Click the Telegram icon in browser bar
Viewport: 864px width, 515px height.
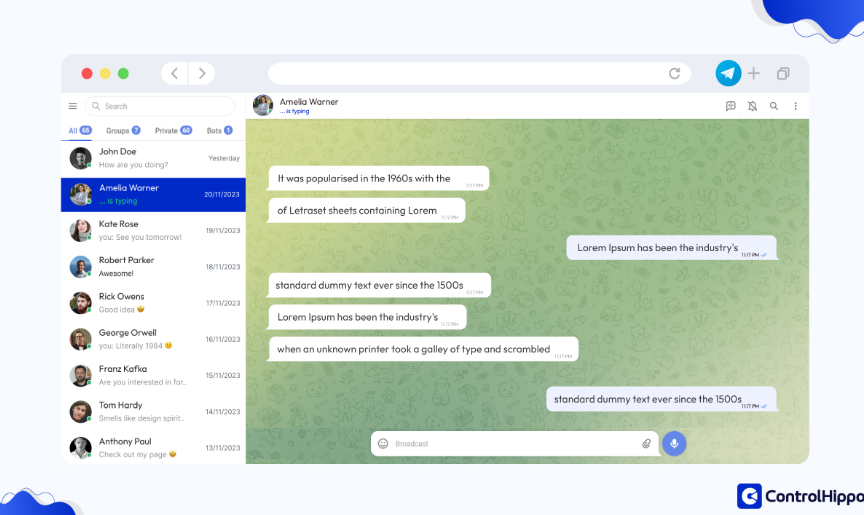coord(728,73)
